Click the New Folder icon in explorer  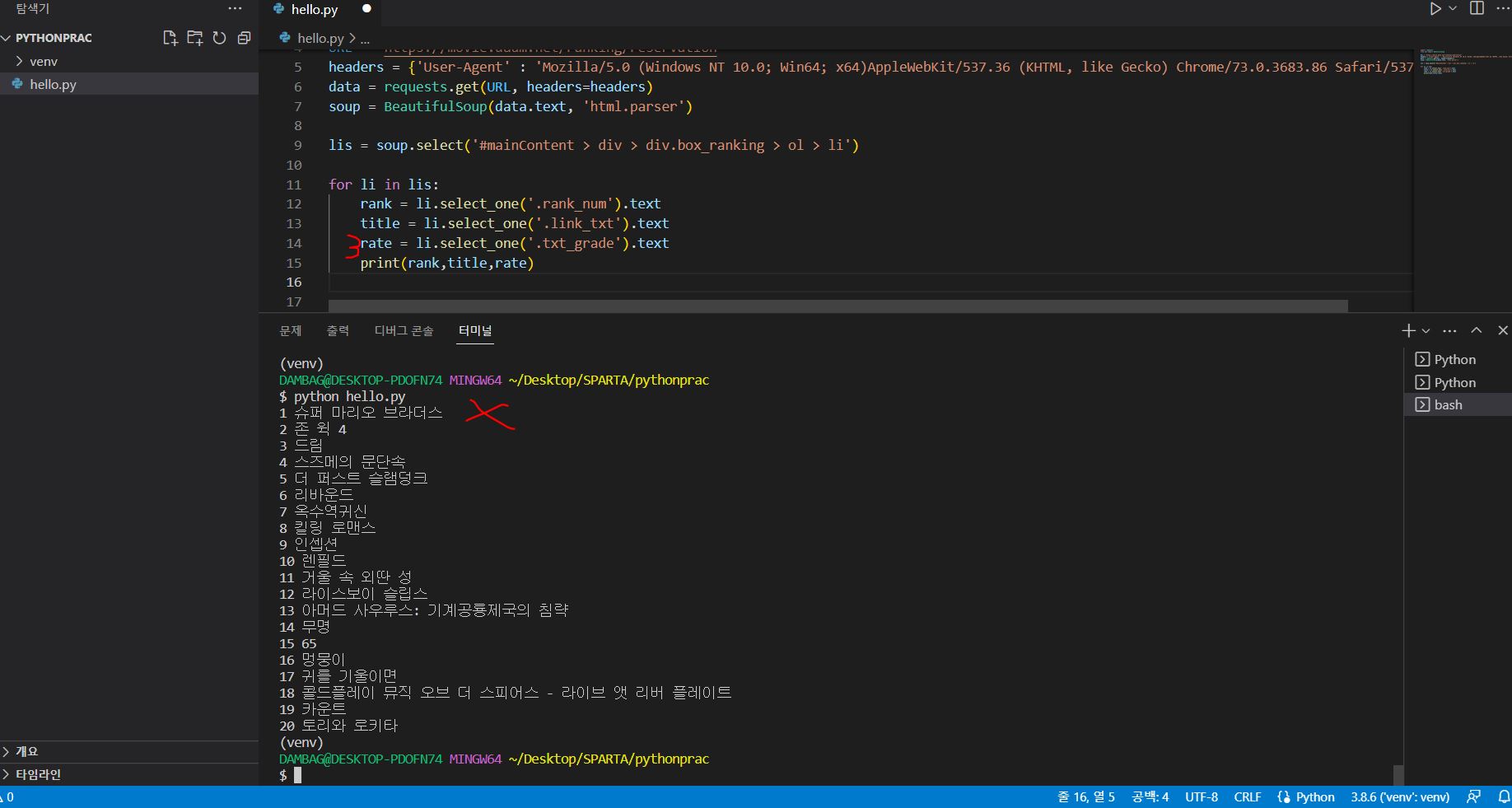tap(195, 38)
